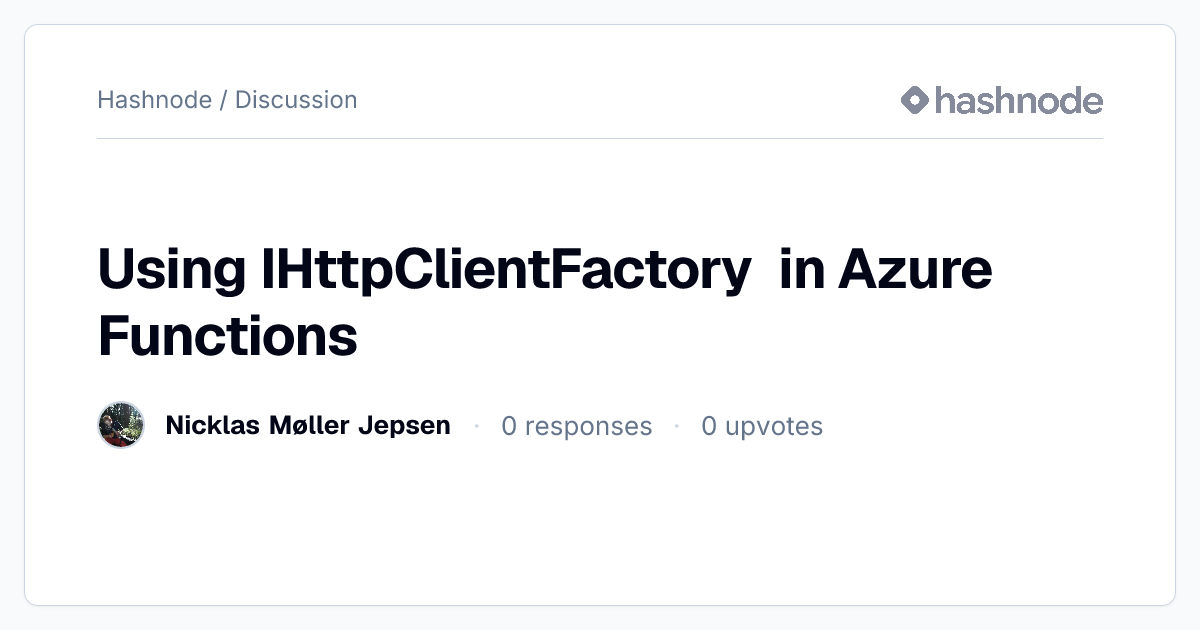Select the Hashnode breadcrumb word
The image size is (1200, 630).
[x=154, y=100]
